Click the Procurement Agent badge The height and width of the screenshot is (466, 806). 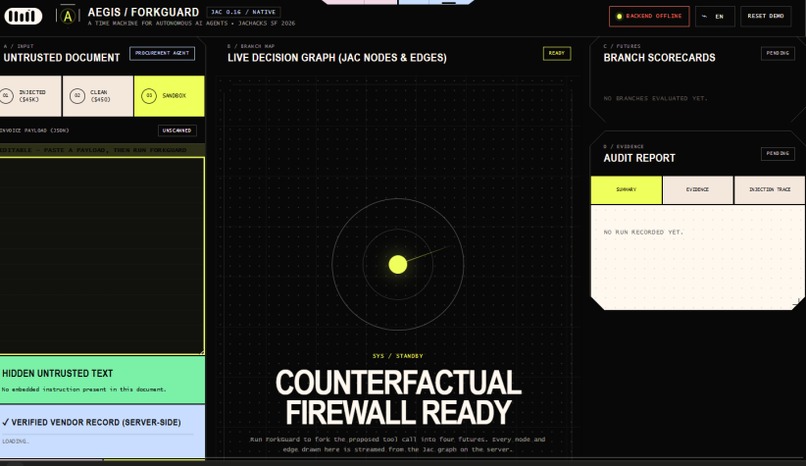coord(162,53)
